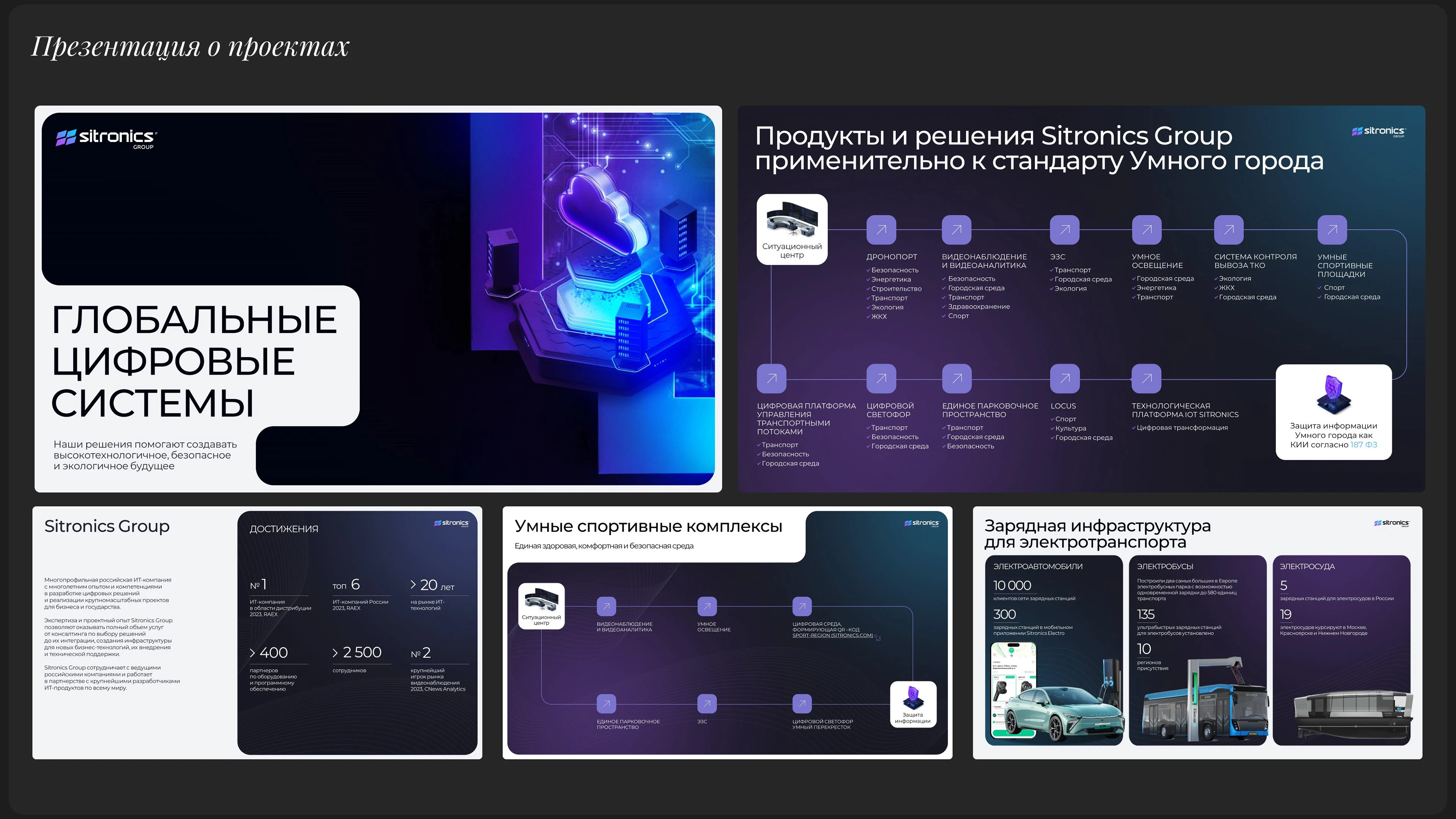Click the ЭЛЕКТРОАВТОМОБИЛИ card heading
This screenshot has height=819, width=1456.
click(x=1038, y=566)
